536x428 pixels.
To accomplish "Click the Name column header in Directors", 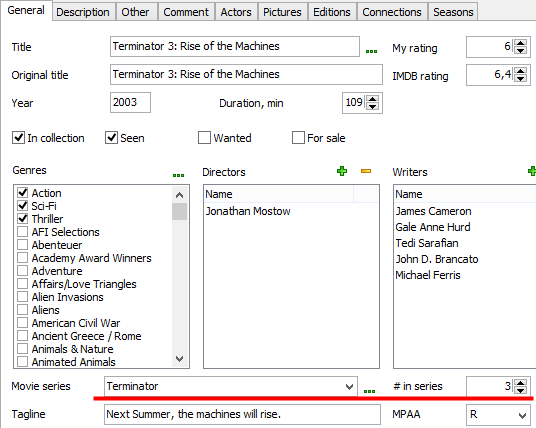I will pyautogui.click(x=279, y=194).
